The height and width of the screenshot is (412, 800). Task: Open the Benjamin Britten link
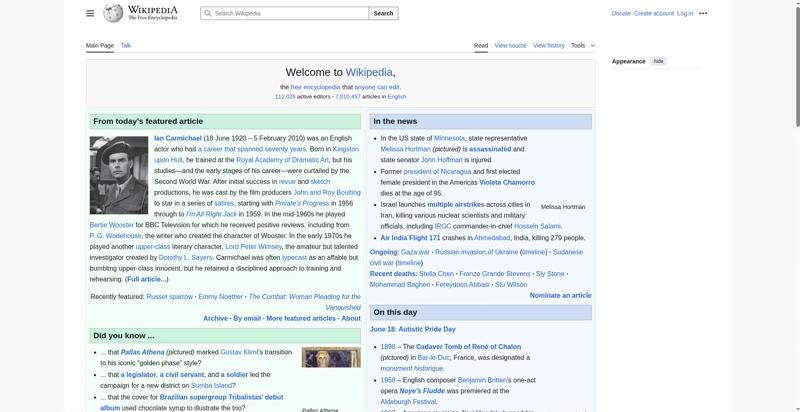coord(482,380)
